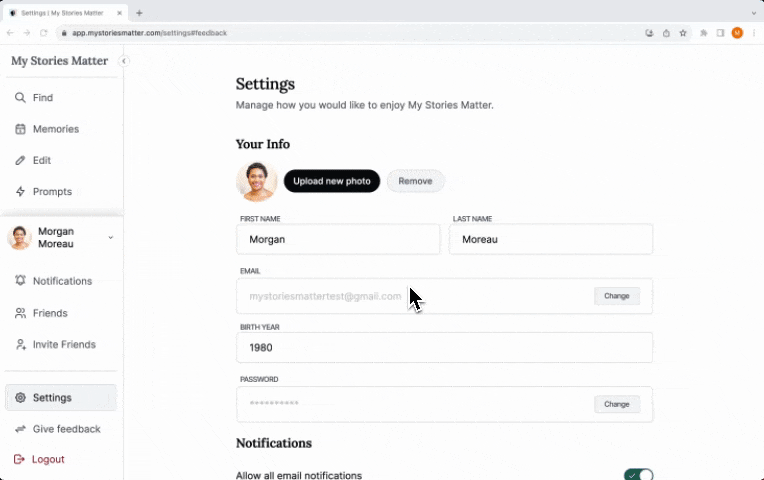Click the Invite Friends add-person icon
The height and width of the screenshot is (480, 764).
(20, 345)
